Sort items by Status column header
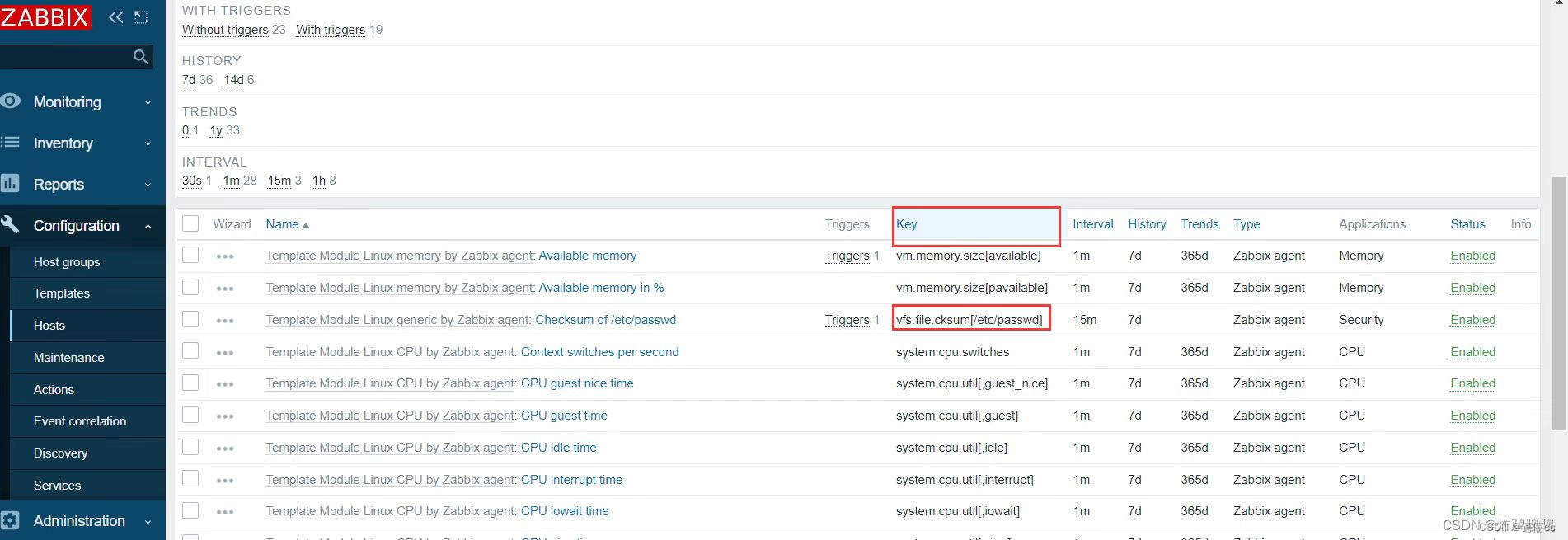Screen dimensions: 1568x540 pyautogui.click(x=1467, y=224)
